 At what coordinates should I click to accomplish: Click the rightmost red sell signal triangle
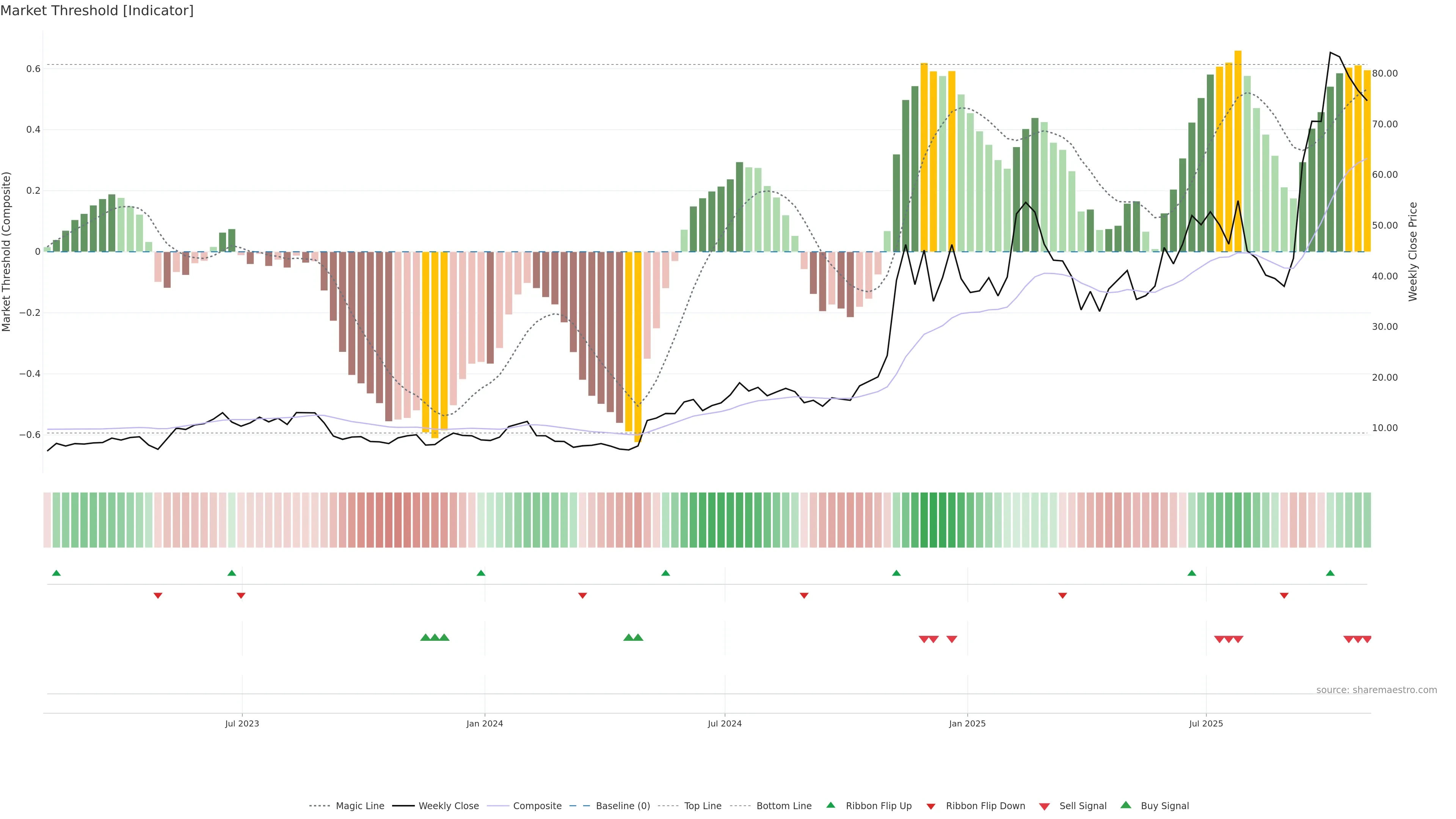click(x=1367, y=639)
